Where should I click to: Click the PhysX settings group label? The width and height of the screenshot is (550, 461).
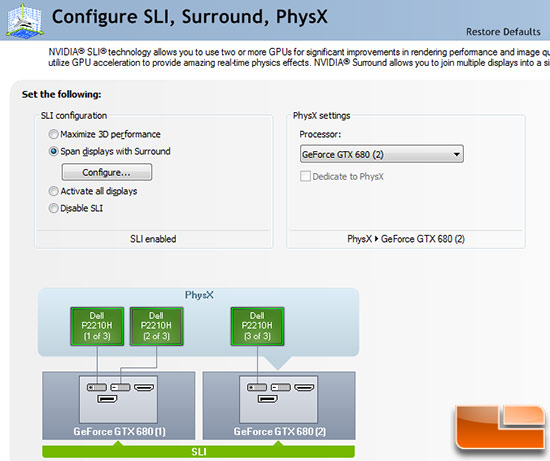(x=321, y=115)
